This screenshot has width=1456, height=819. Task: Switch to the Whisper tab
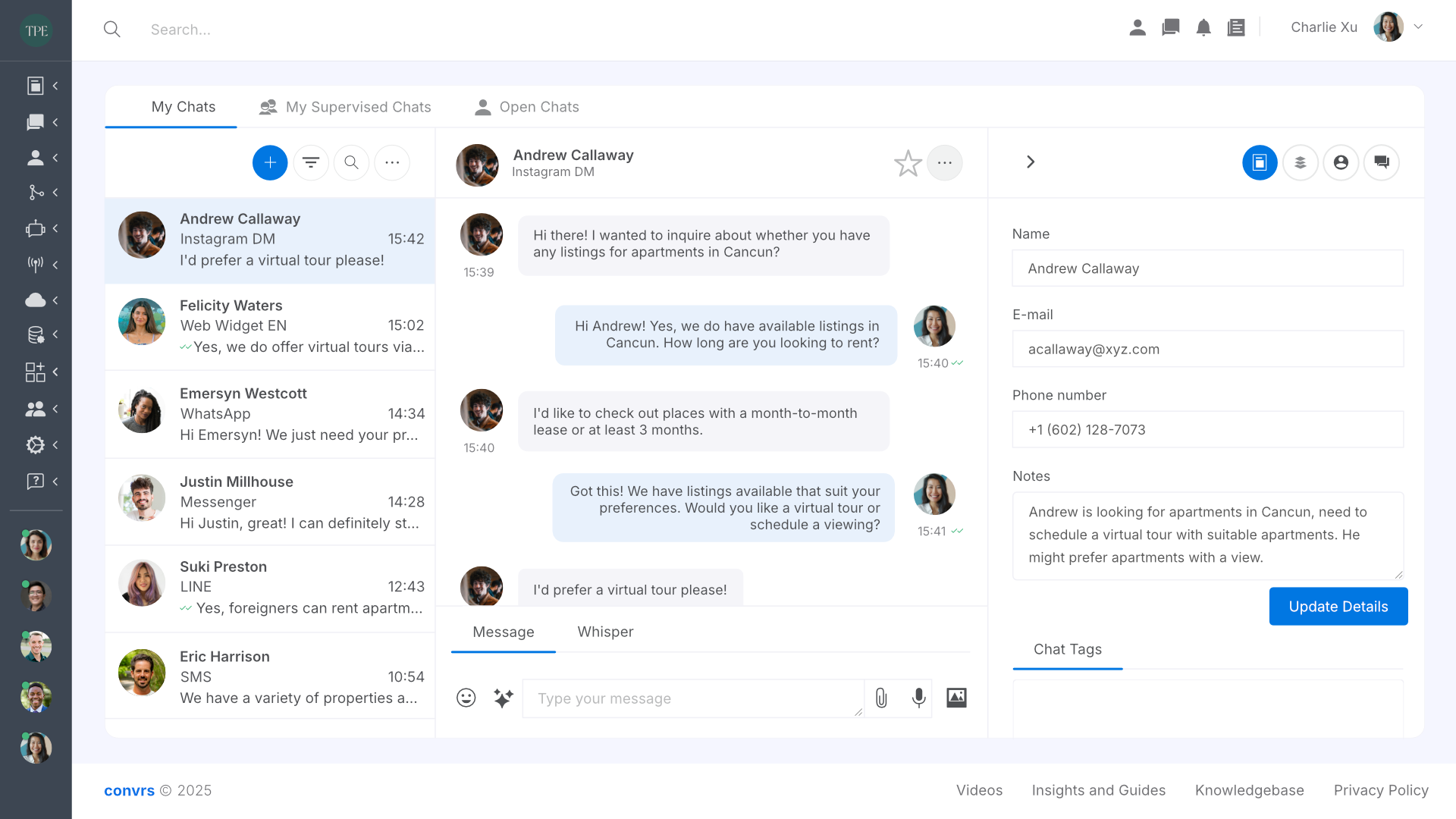coord(605,632)
